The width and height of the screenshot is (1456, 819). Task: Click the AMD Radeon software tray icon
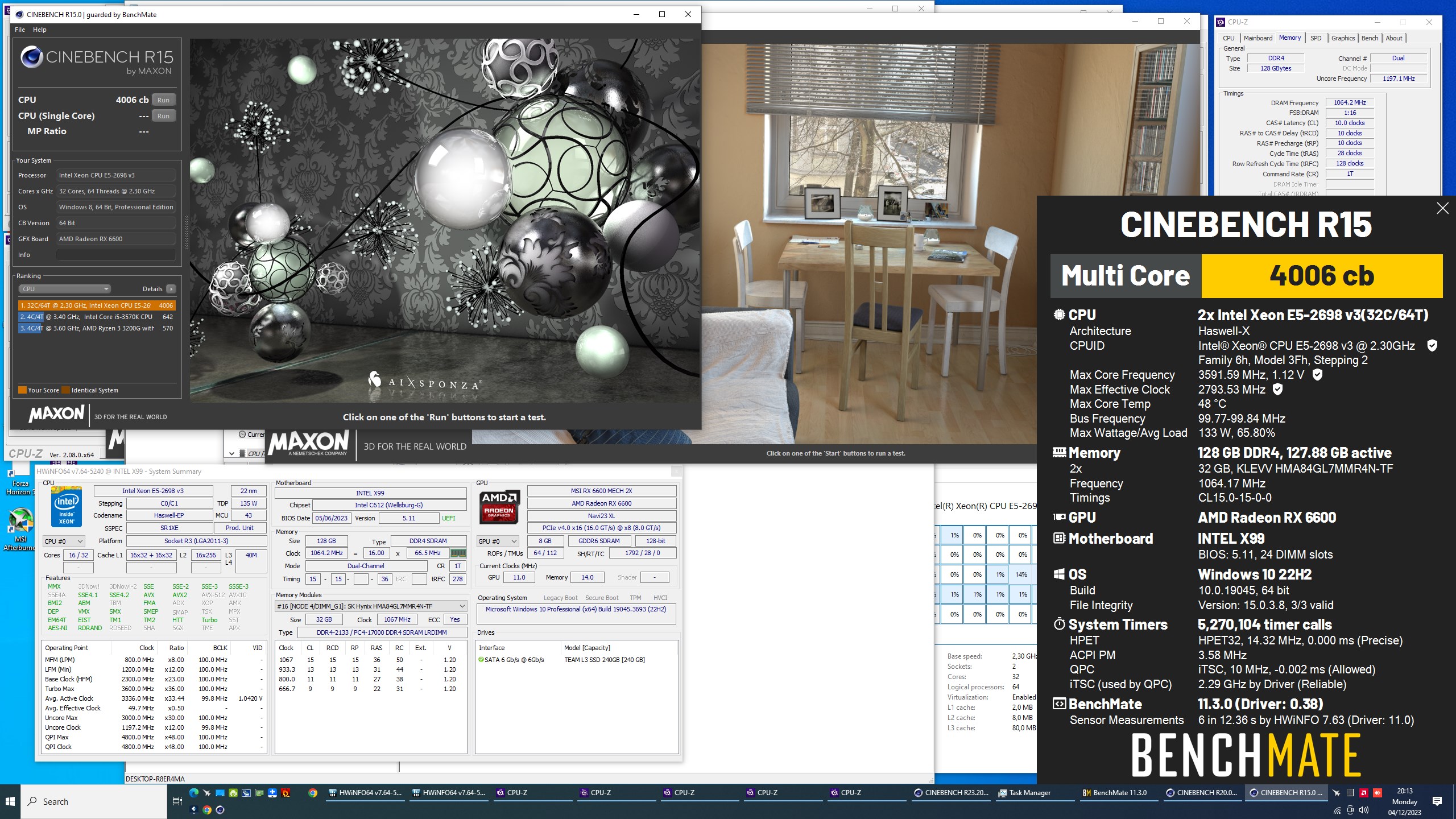[1363, 793]
